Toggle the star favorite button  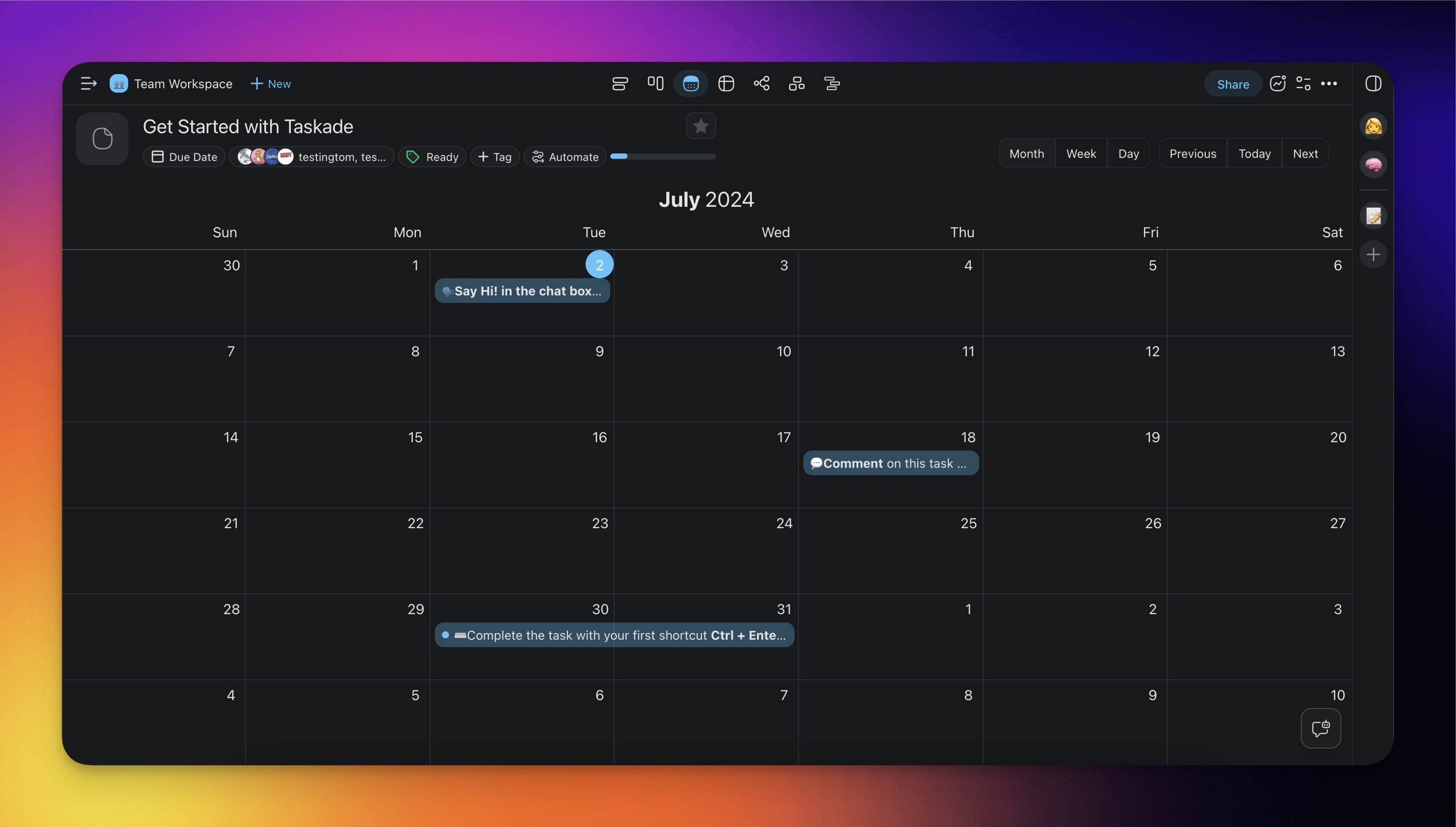click(701, 126)
